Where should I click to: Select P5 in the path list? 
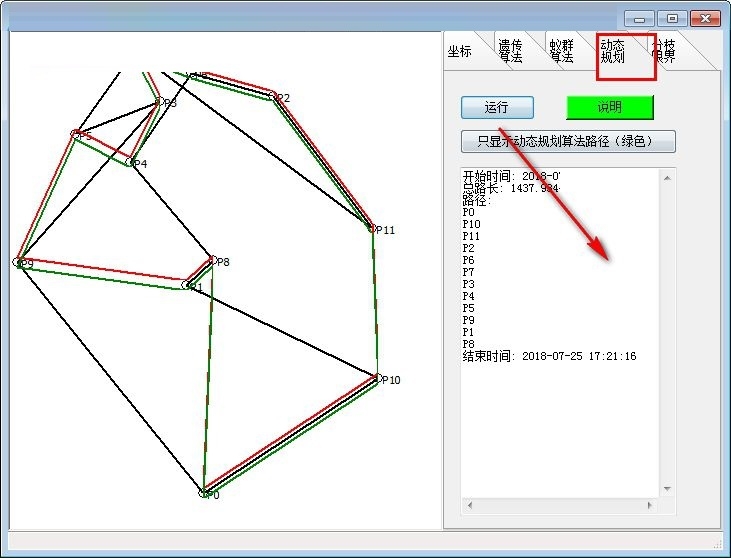coord(469,308)
